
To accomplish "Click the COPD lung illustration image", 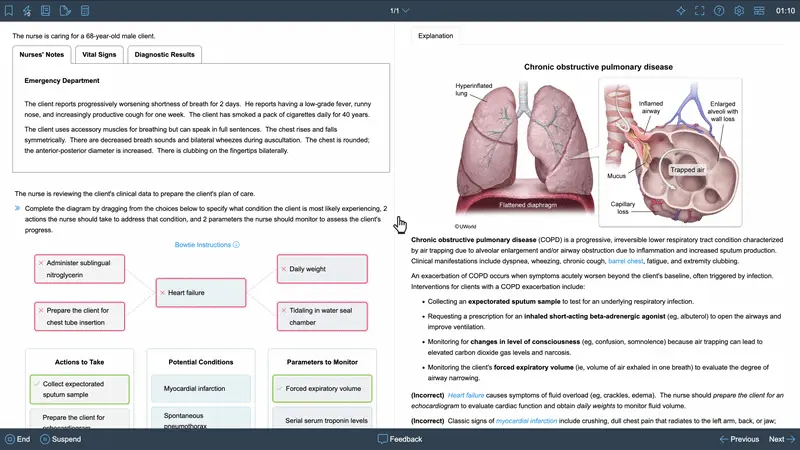I will click(598, 153).
